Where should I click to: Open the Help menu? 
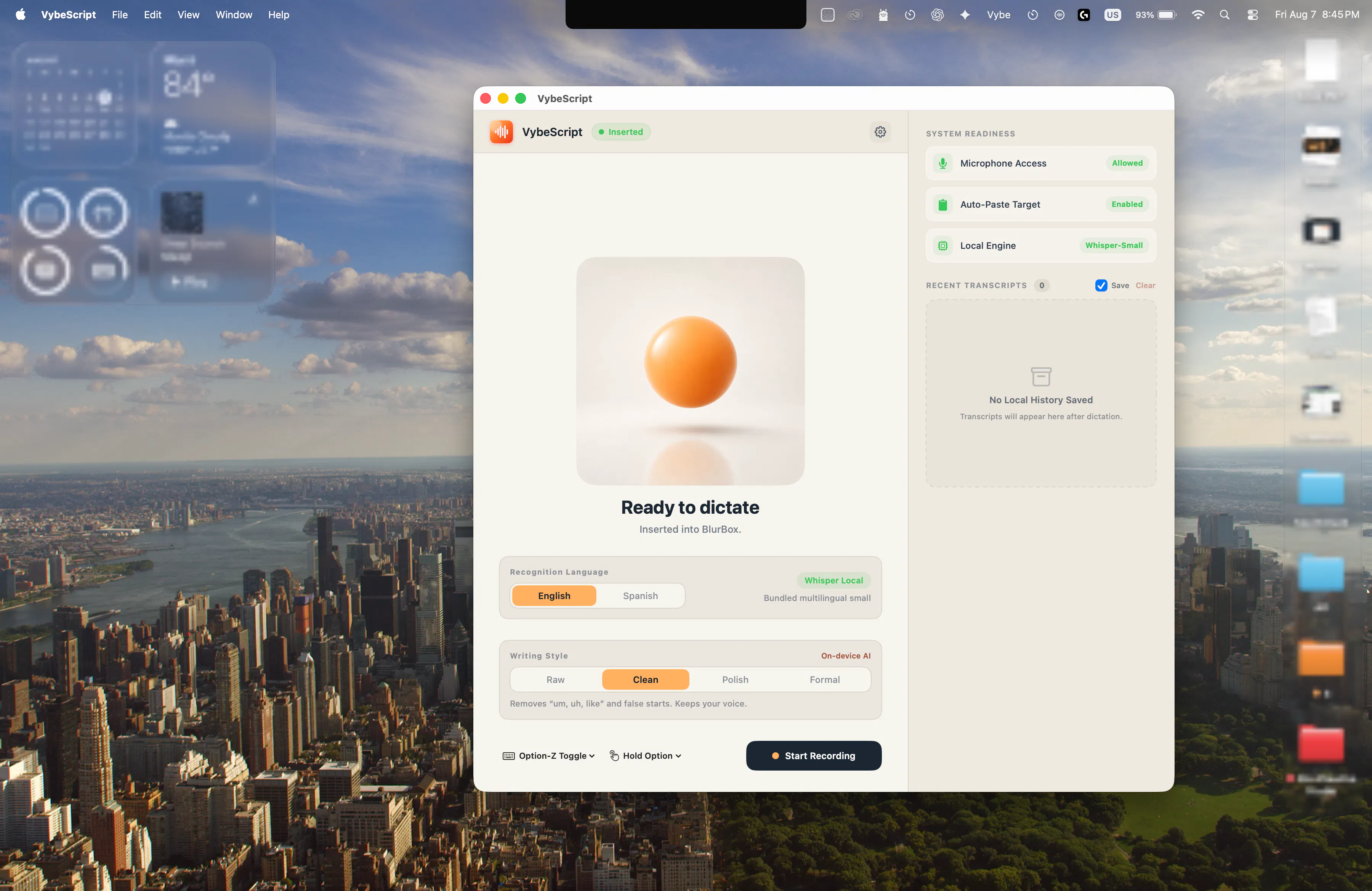point(279,14)
